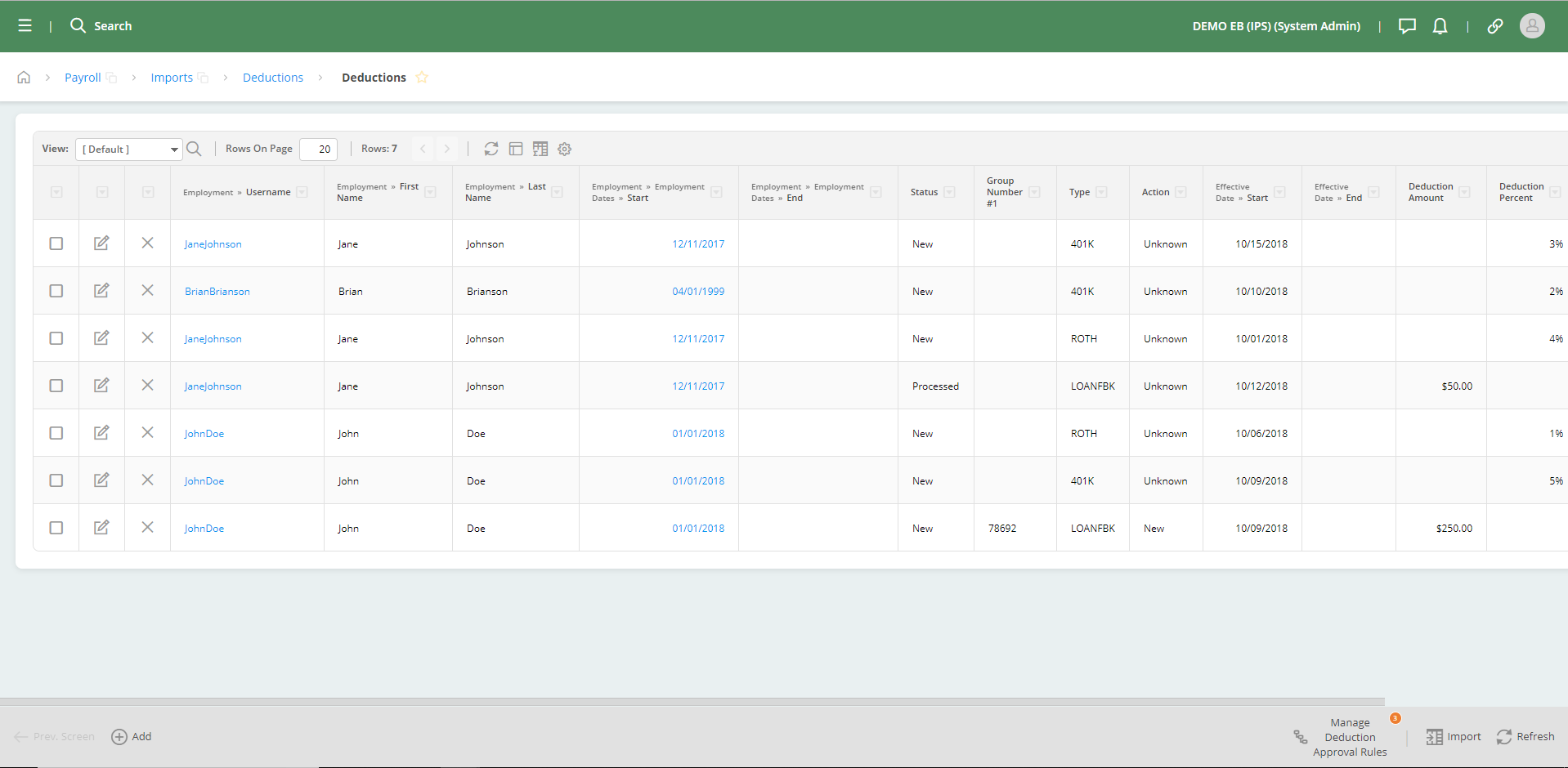Click the Rows On Page field

(x=318, y=150)
